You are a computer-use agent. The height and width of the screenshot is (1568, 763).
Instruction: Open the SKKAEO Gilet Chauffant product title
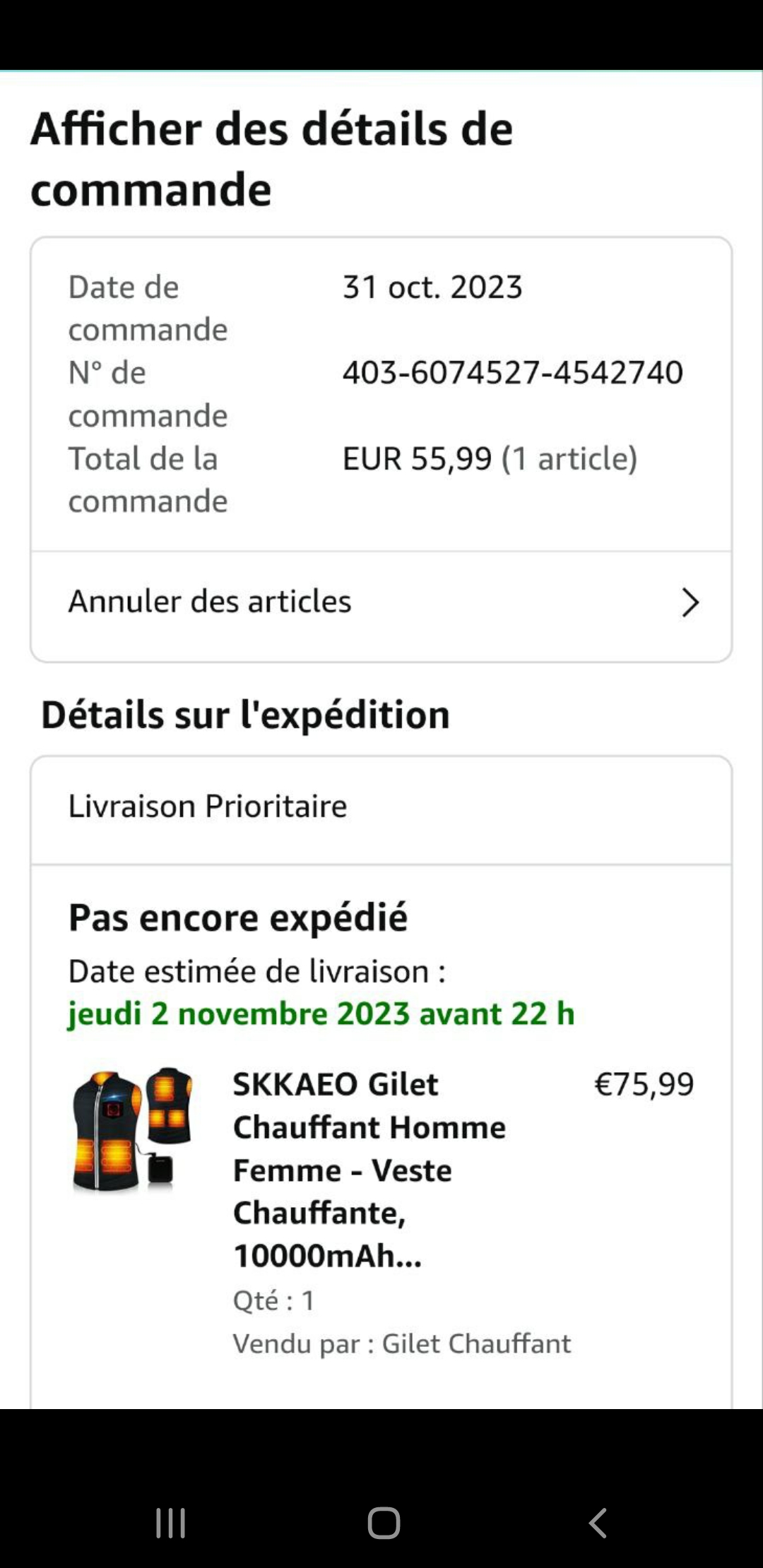[x=369, y=1170]
